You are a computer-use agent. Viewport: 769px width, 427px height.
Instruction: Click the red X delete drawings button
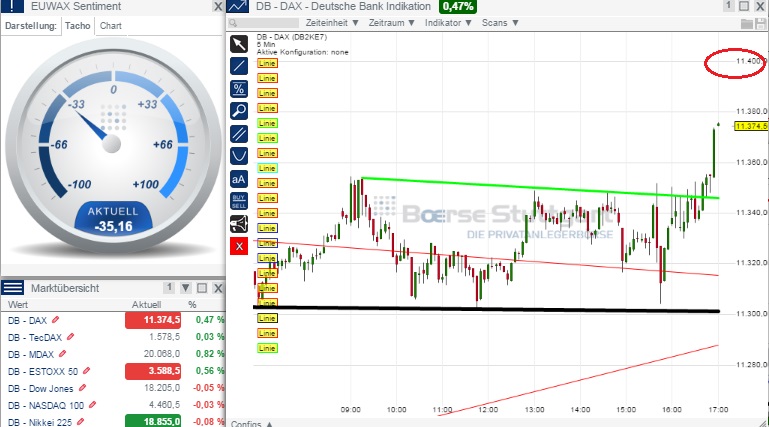click(x=239, y=246)
